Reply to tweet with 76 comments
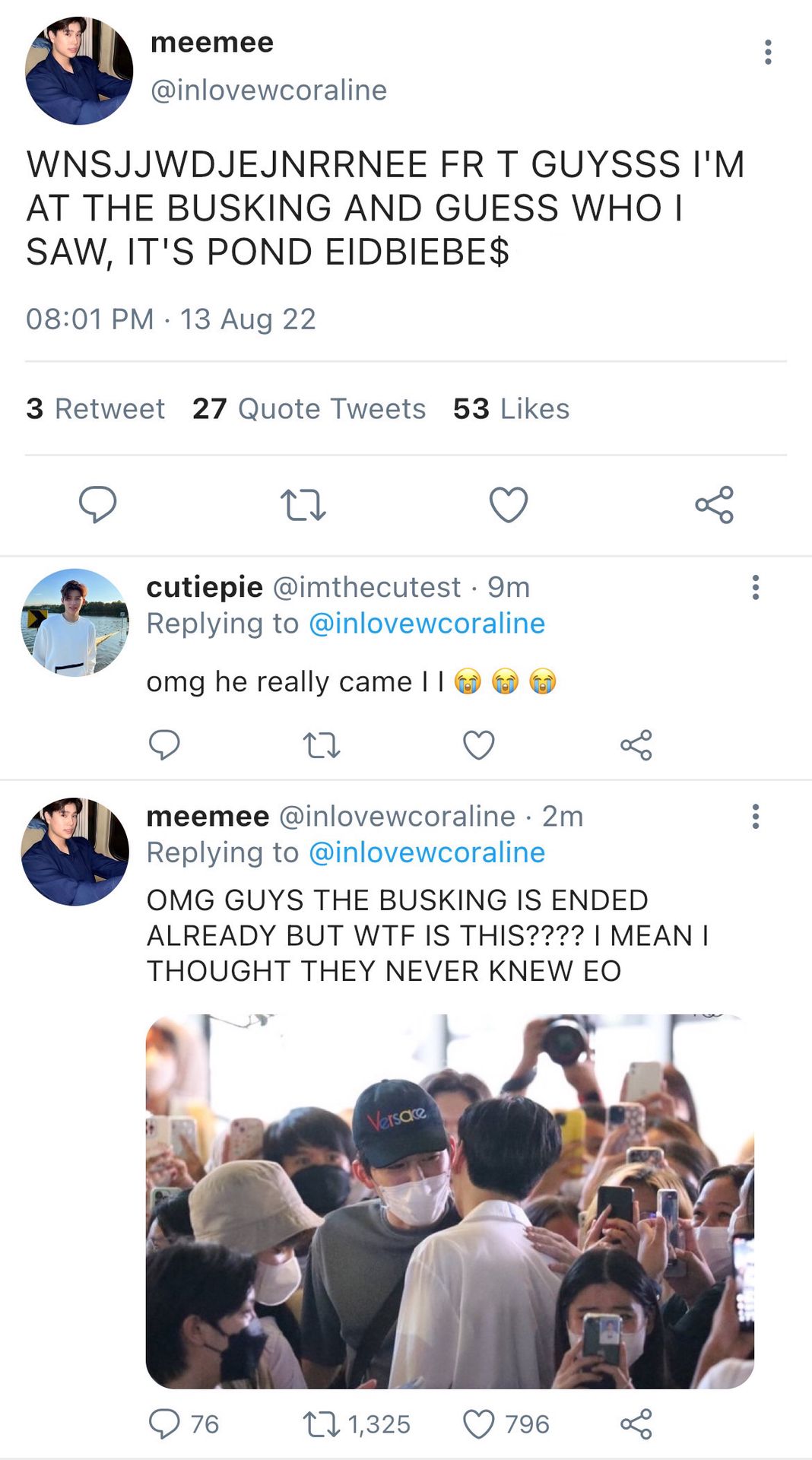Image resolution: width=812 pixels, height=1460 pixels. [x=164, y=1423]
